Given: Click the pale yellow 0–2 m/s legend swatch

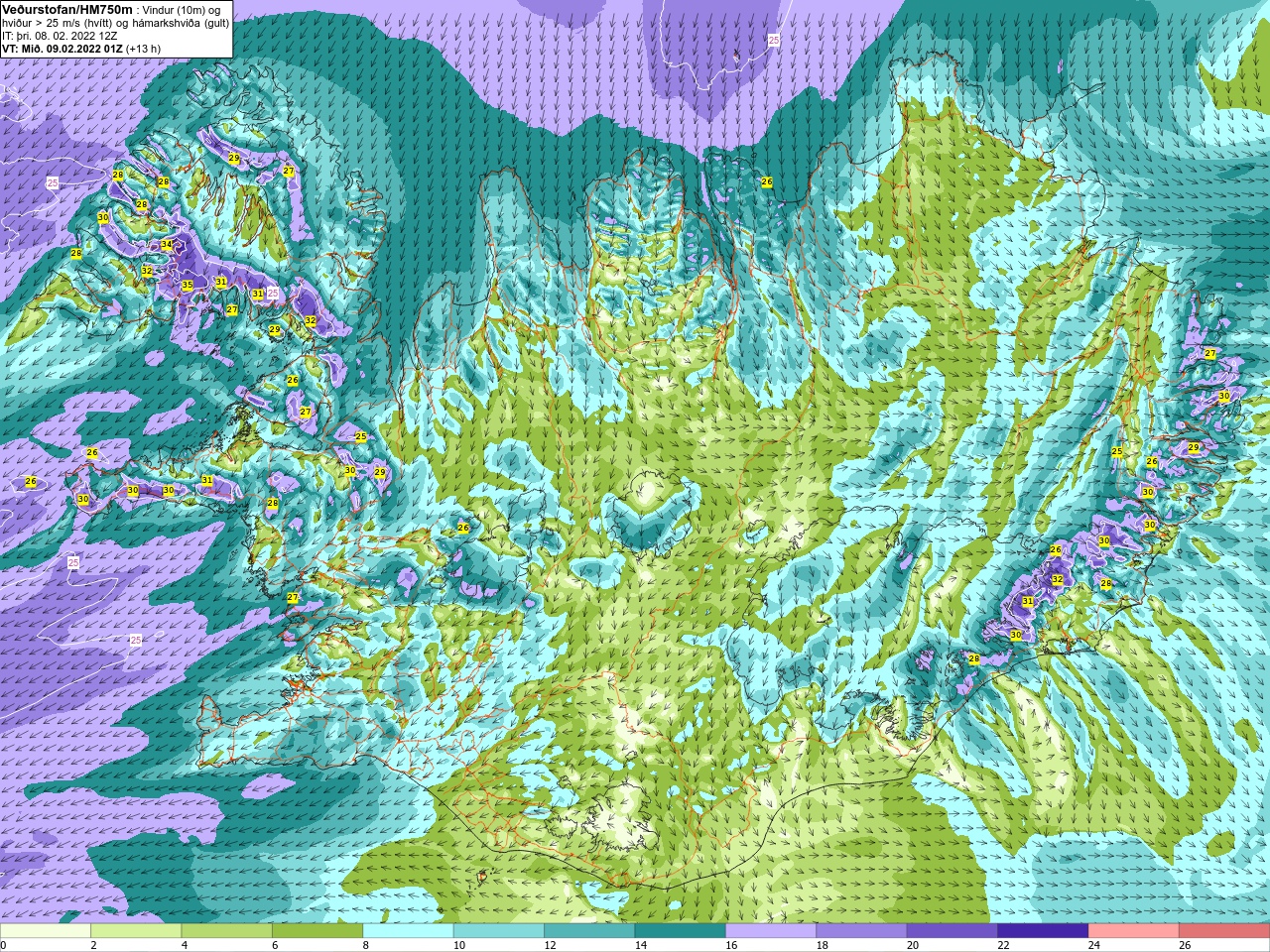Looking at the screenshot, I should coord(46,931).
